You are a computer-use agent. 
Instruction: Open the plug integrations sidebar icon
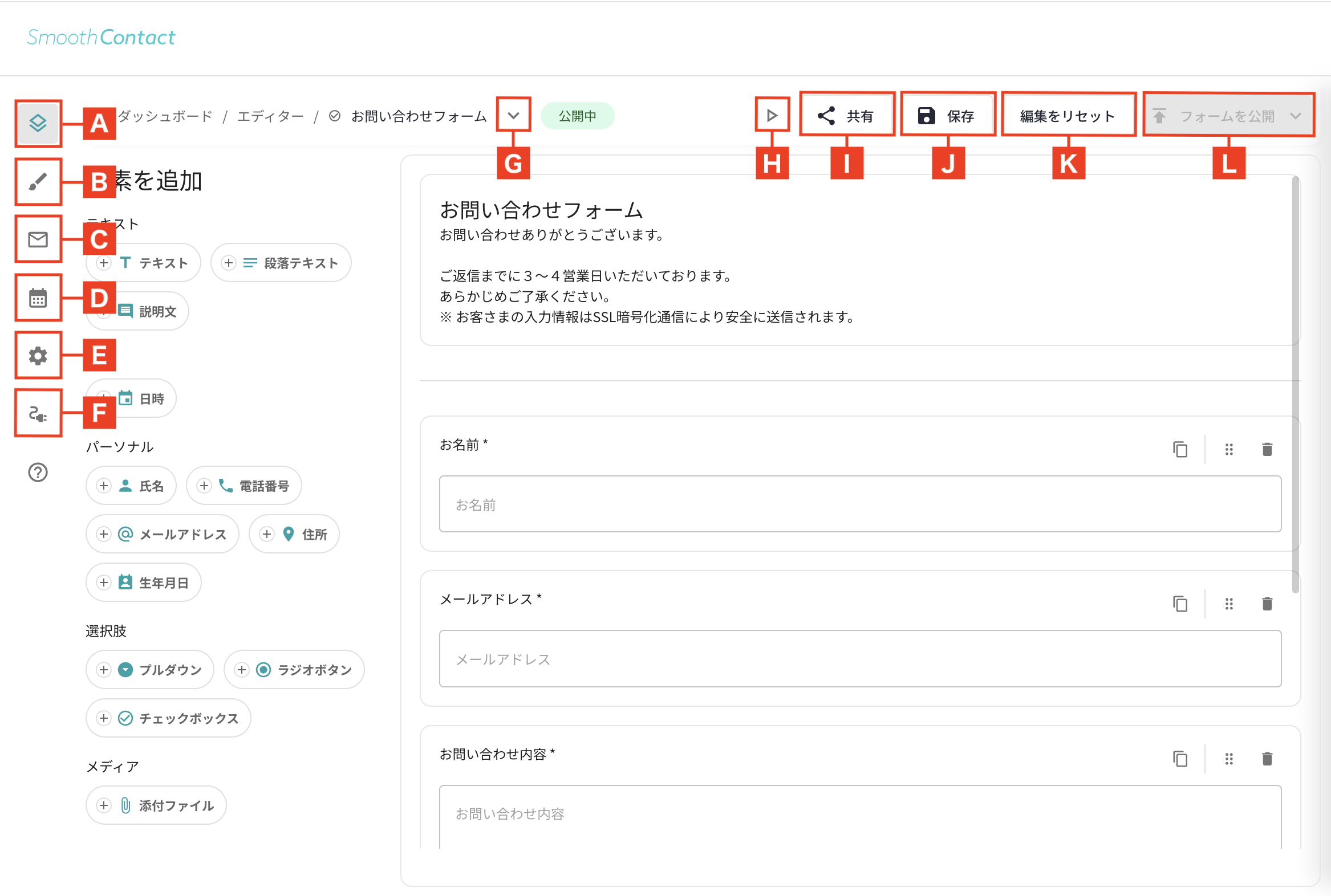(x=38, y=414)
